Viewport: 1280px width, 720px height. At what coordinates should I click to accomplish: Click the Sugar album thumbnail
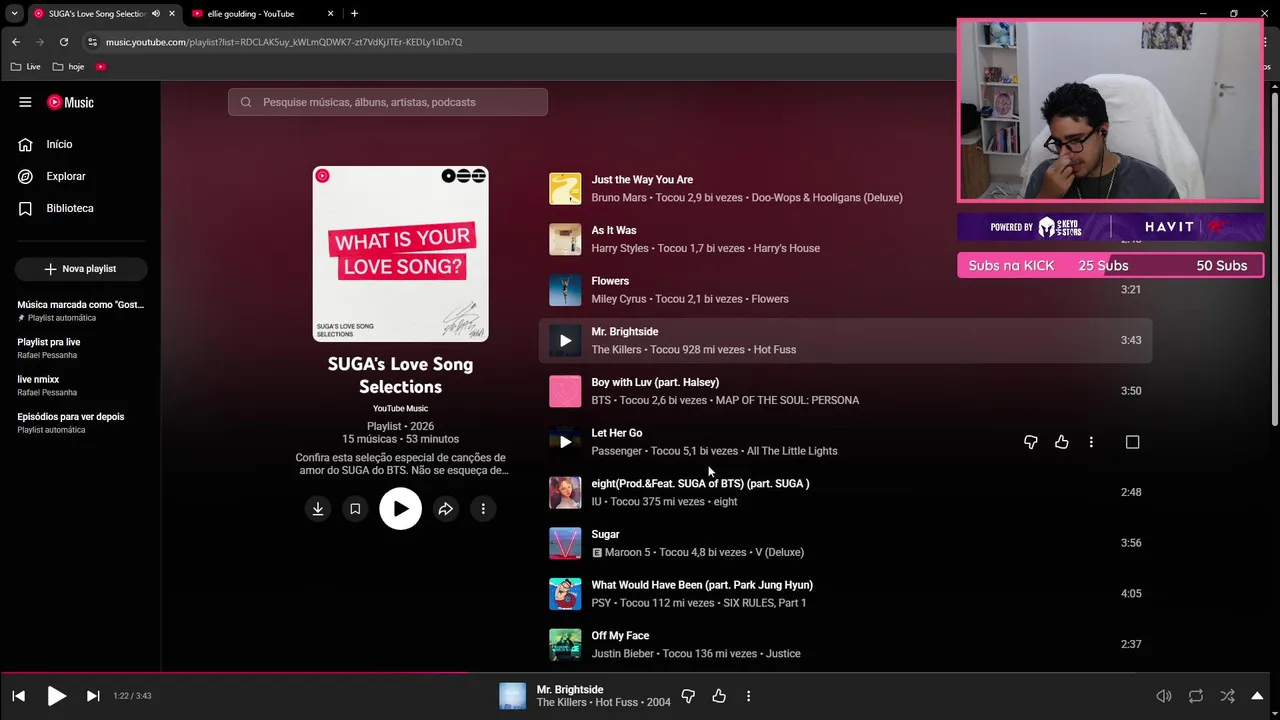pyautogui.click(x=565, y=543)
